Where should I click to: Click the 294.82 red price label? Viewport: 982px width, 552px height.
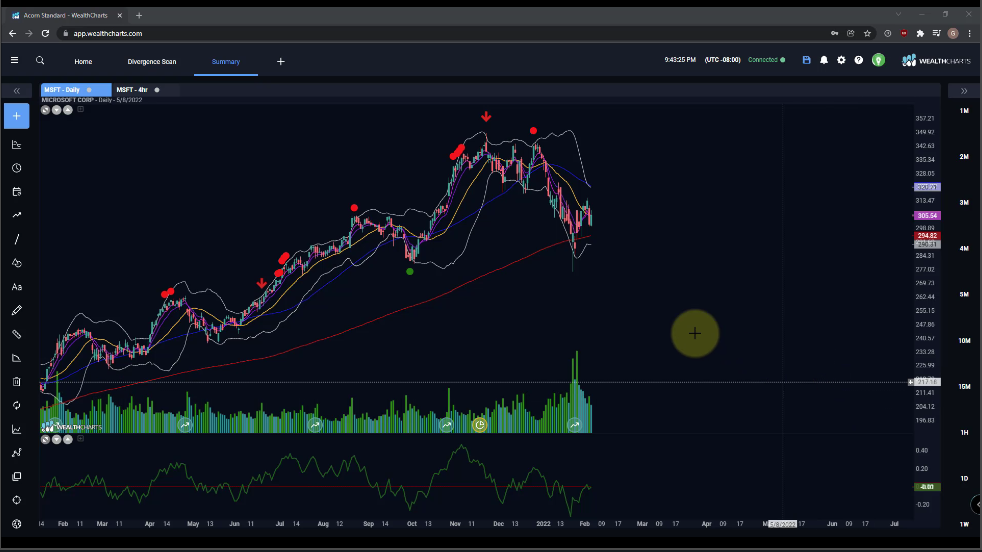(x=927, y=236)
